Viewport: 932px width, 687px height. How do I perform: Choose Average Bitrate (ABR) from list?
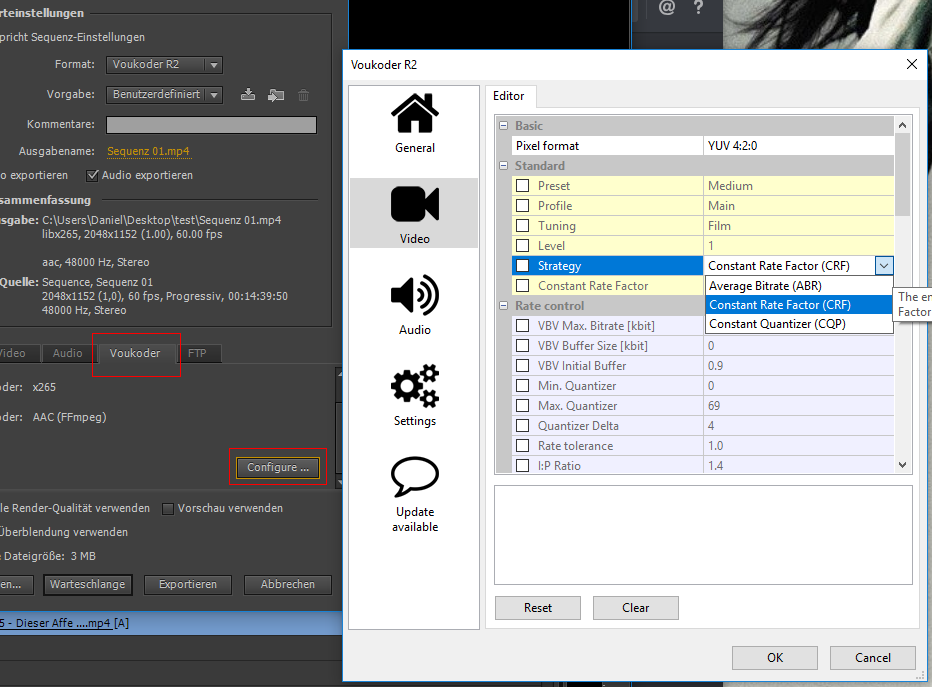pos(765,286)
